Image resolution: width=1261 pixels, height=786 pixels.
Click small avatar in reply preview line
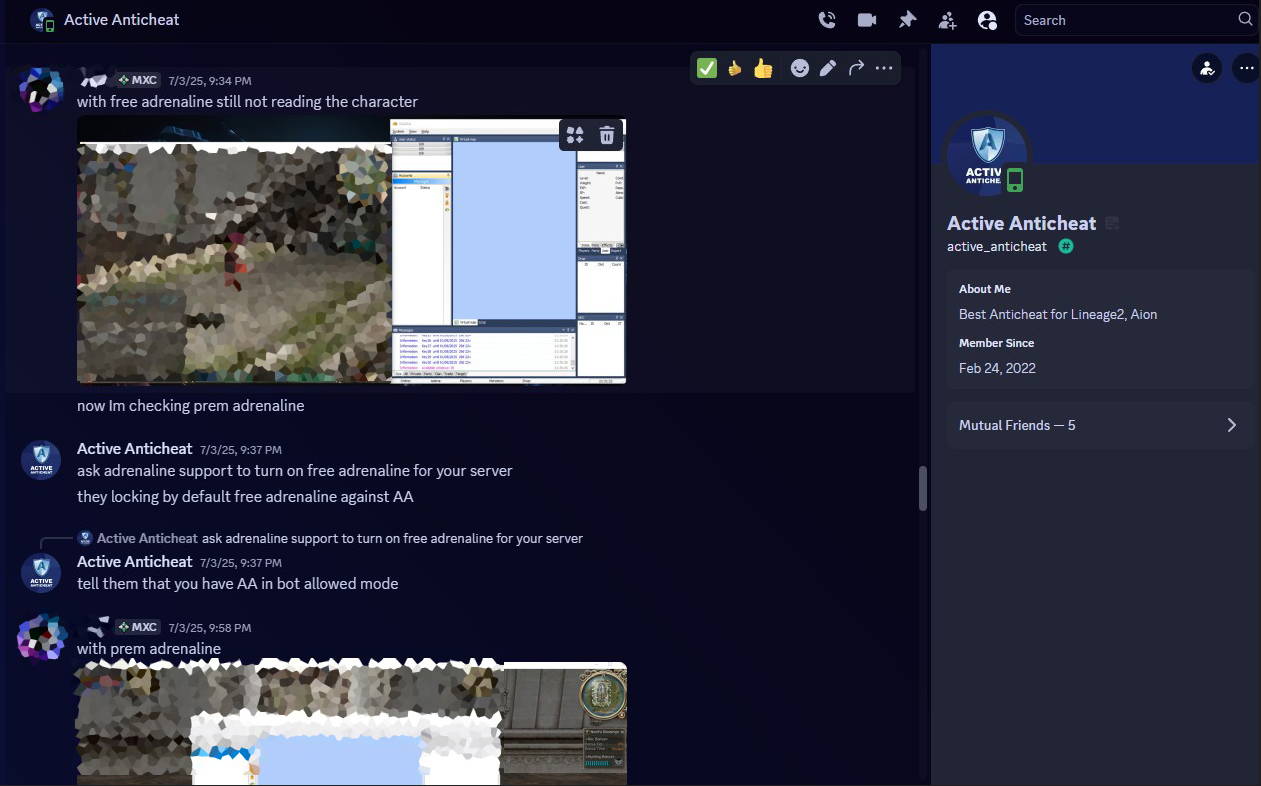pos(85,538)
